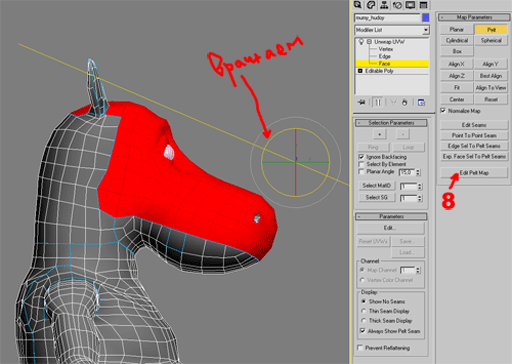Adjust the Map Channel spinner arrows
Image resolution: width=512 pixels, height=364 pixels.
[x=418, y=270]
